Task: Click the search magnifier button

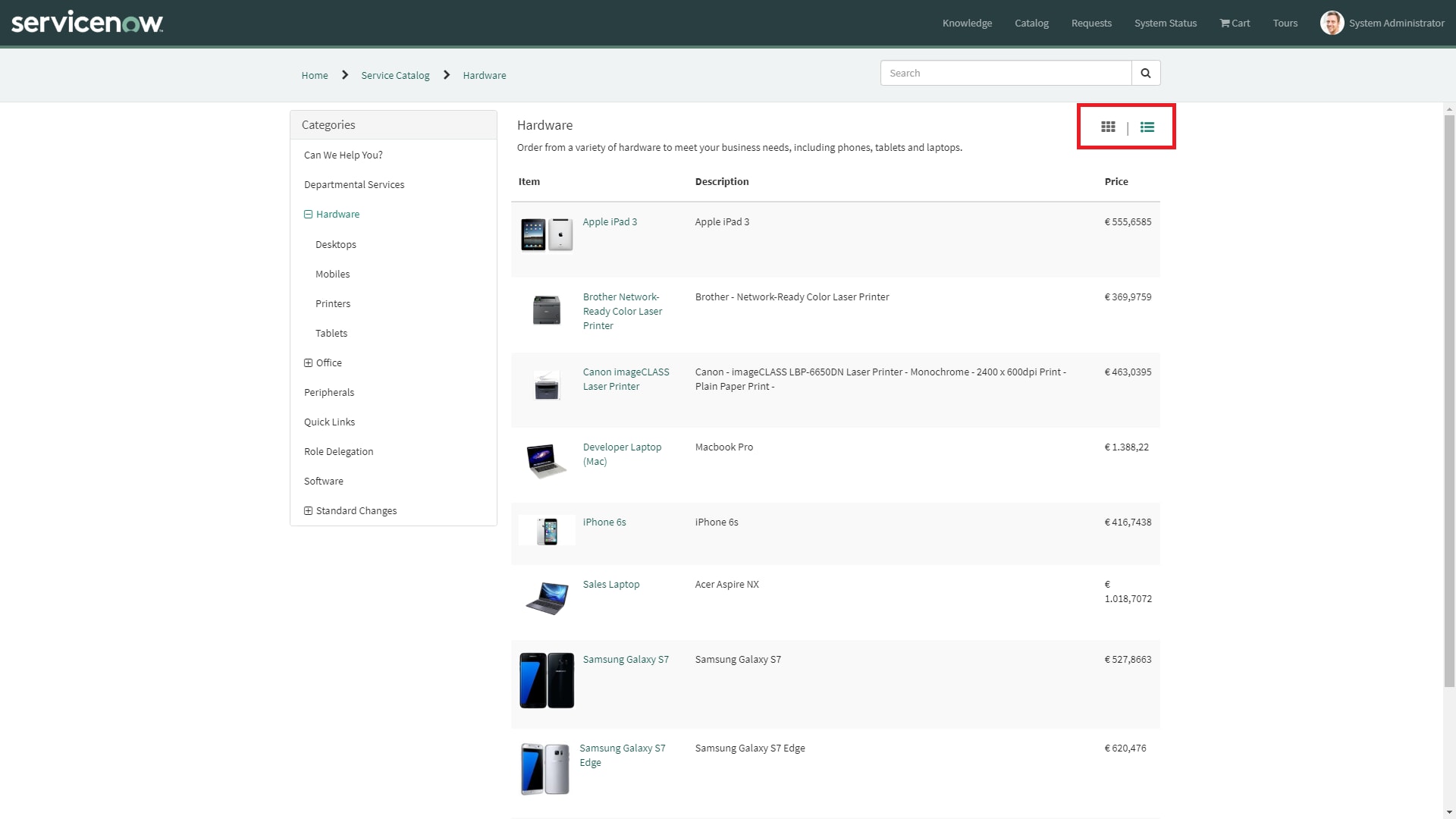Action: point(1146,73)
